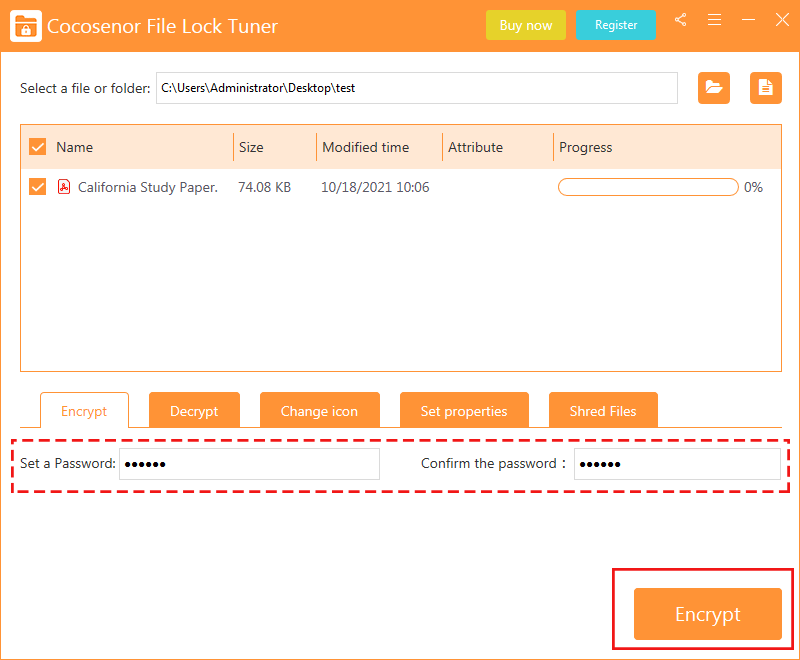
Task: Focus the Confirm the password field
Action: [x=677, y=464]
